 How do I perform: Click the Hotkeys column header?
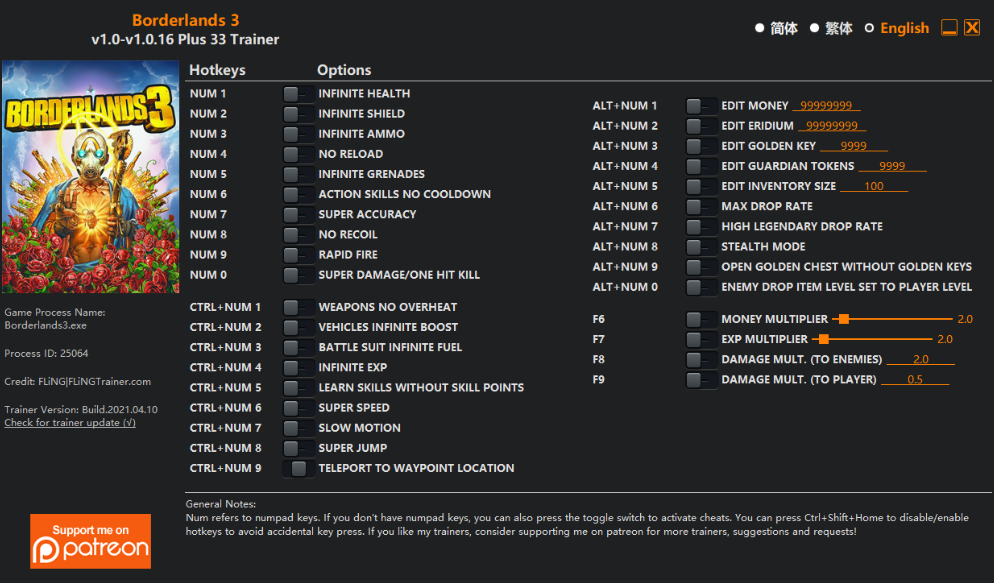217,70
